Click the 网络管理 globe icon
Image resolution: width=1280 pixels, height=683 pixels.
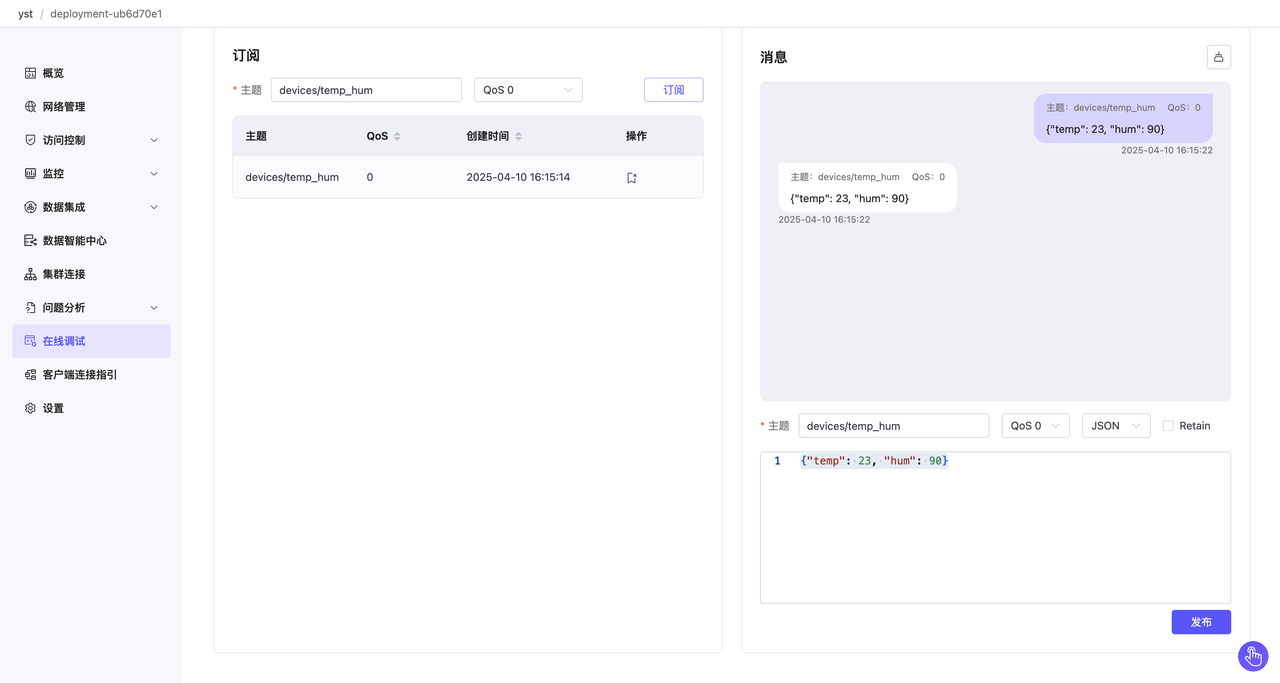(30, 107)
